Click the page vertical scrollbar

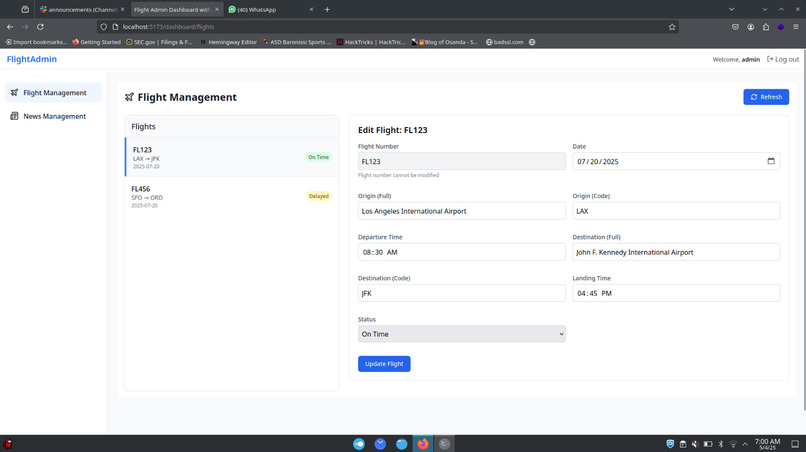coord(803,230)
